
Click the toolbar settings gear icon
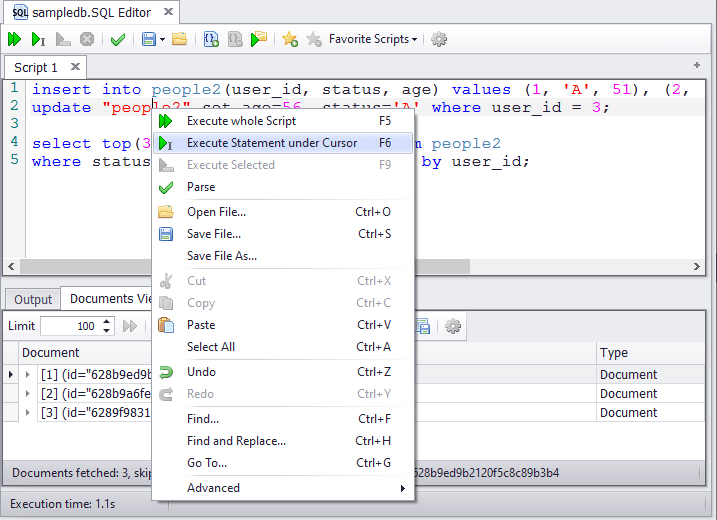click(x=439, y=39)
